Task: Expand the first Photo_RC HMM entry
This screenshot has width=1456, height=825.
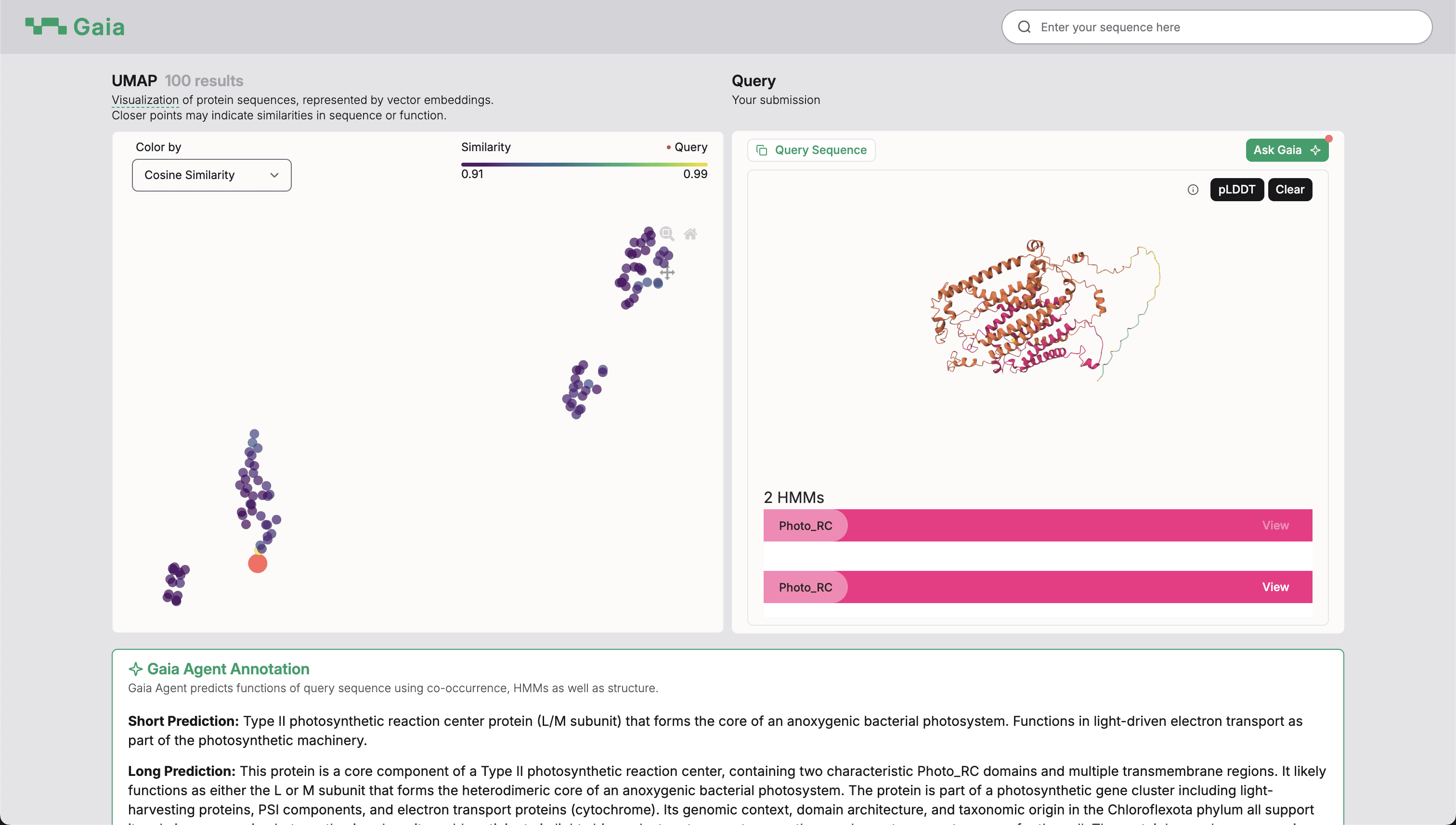Action: click(806, 525)
